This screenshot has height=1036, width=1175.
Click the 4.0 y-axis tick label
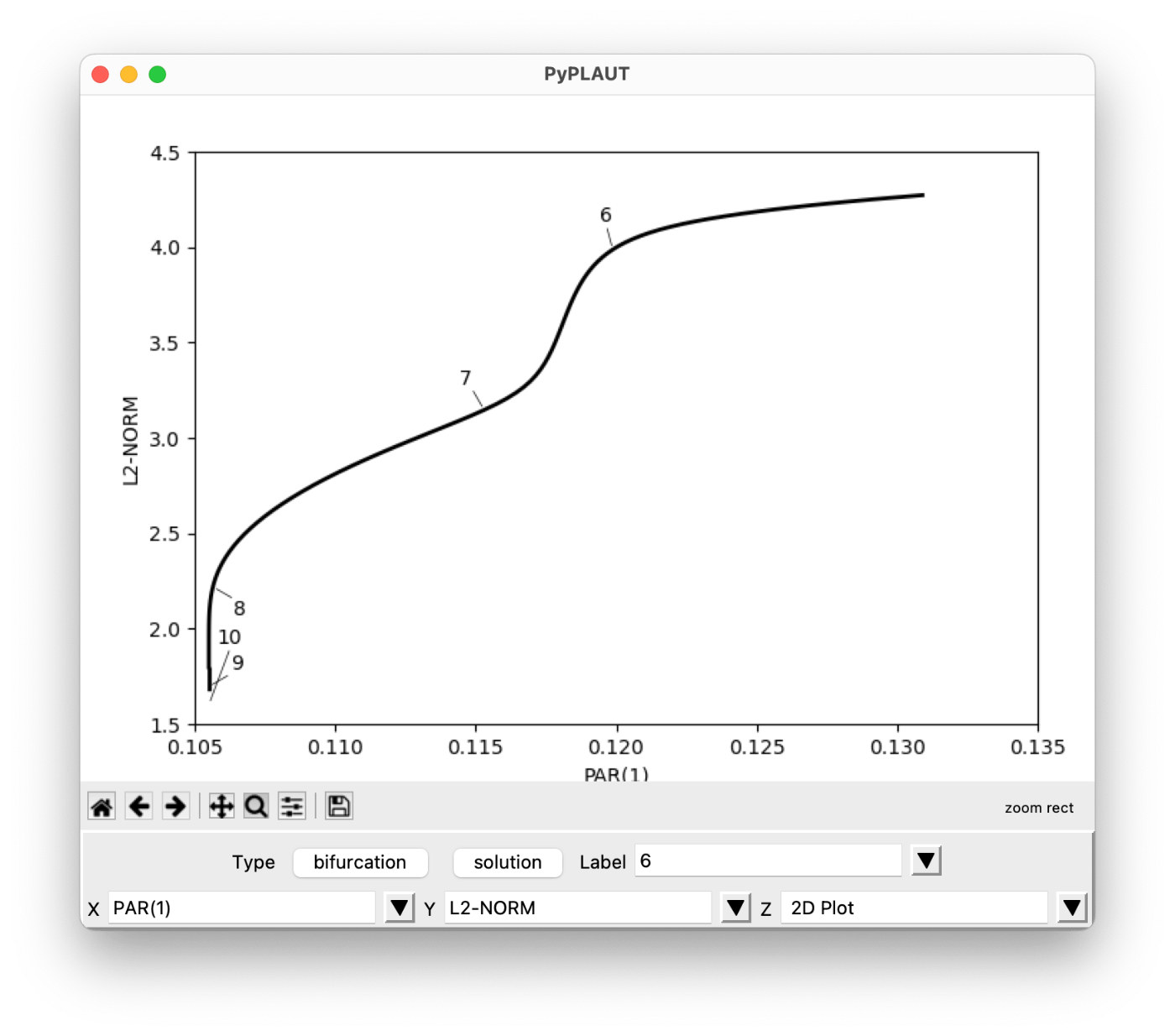[x=164, y=248]
